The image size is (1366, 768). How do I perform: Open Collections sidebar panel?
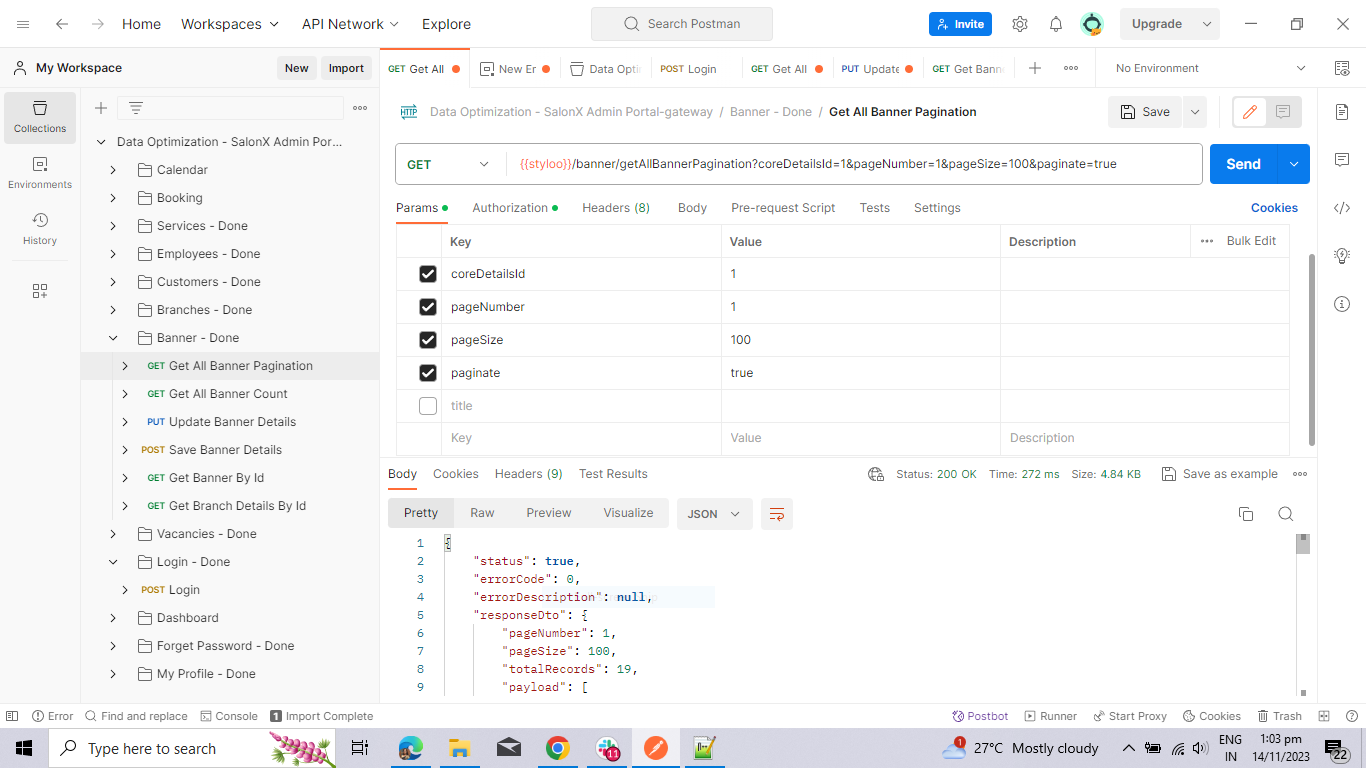[40, 116]
